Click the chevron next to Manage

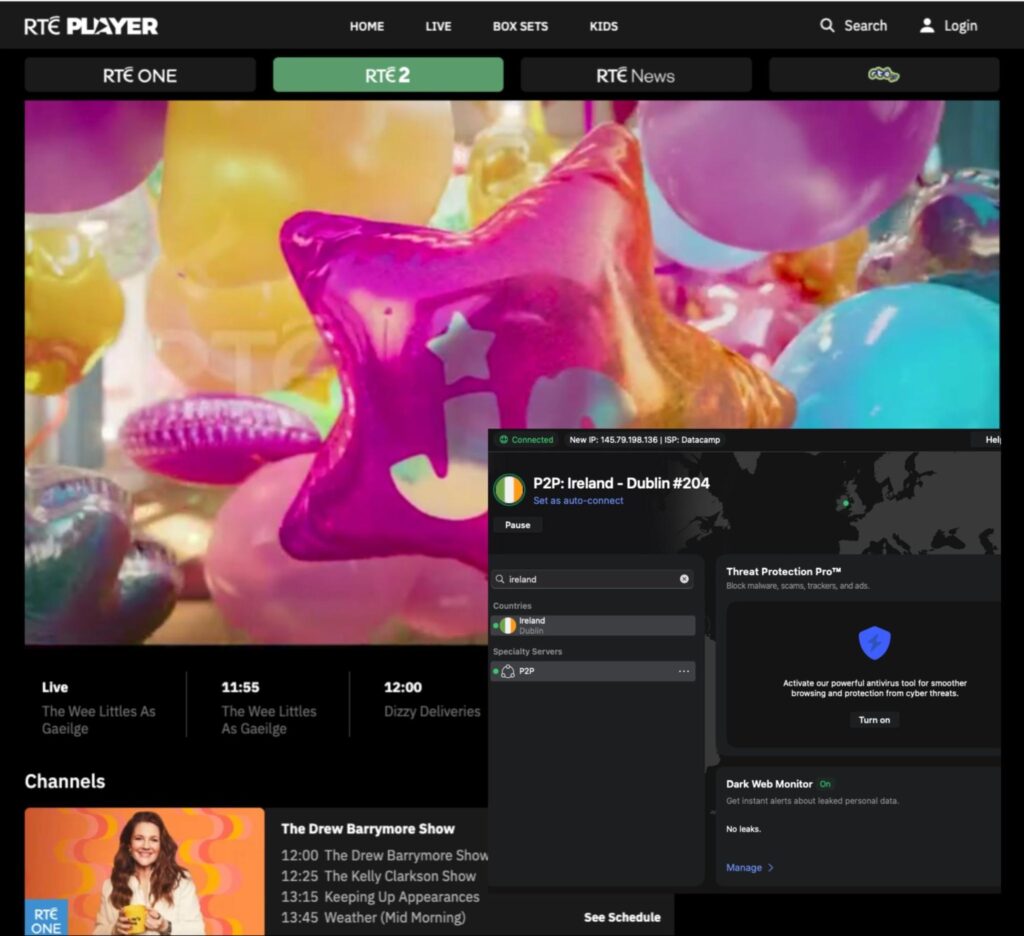click(771, 867)
